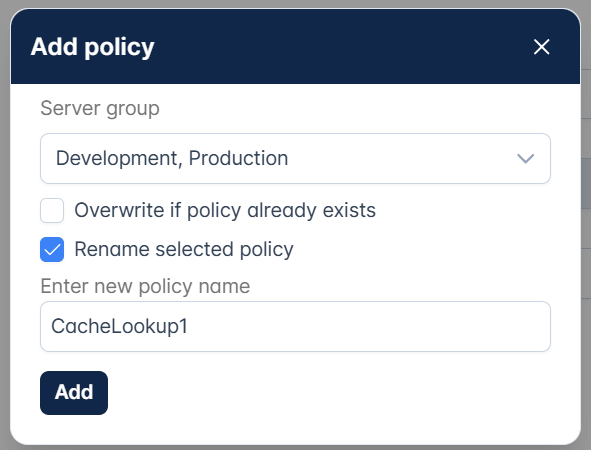Click the 'Server group' label
This screenshot has height=450, width=591.
(100, 109)
